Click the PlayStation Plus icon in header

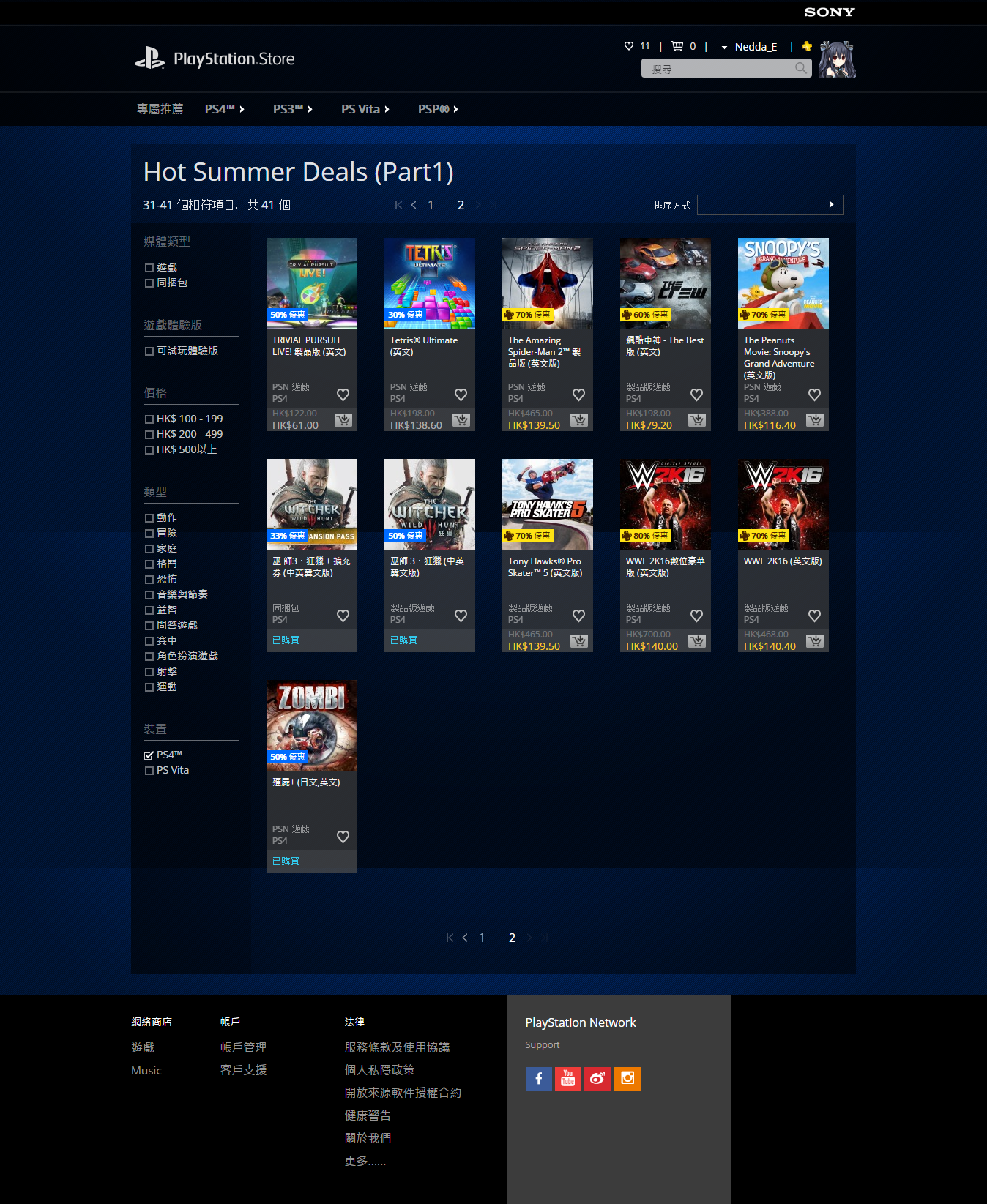[x=807, y=46]
